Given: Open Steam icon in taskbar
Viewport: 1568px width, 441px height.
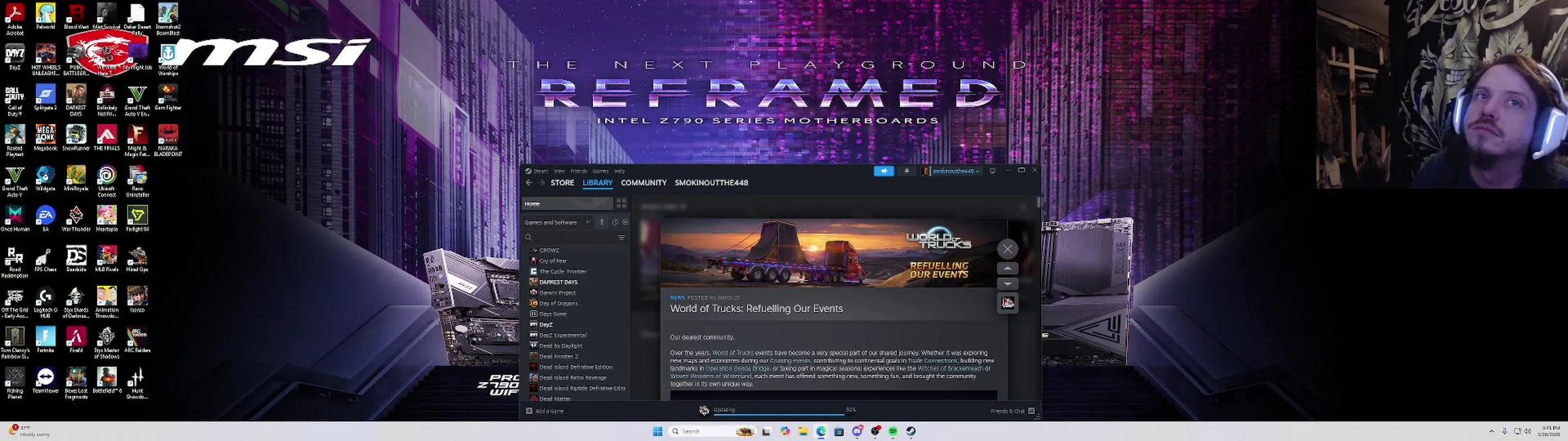Looking at the screenshot, I should coord(911,431).
